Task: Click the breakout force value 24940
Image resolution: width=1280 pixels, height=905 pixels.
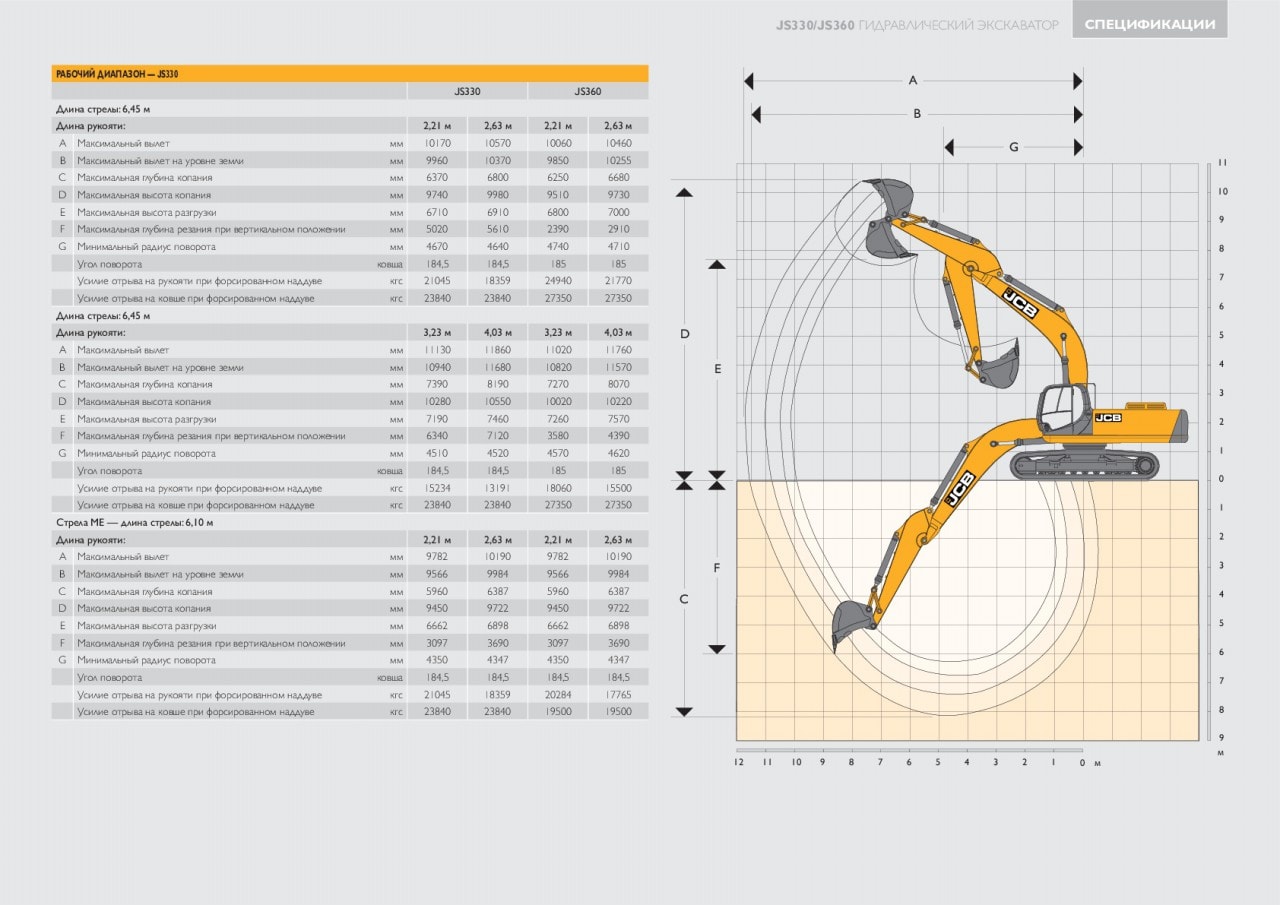Action: click(x=558, y=281)
